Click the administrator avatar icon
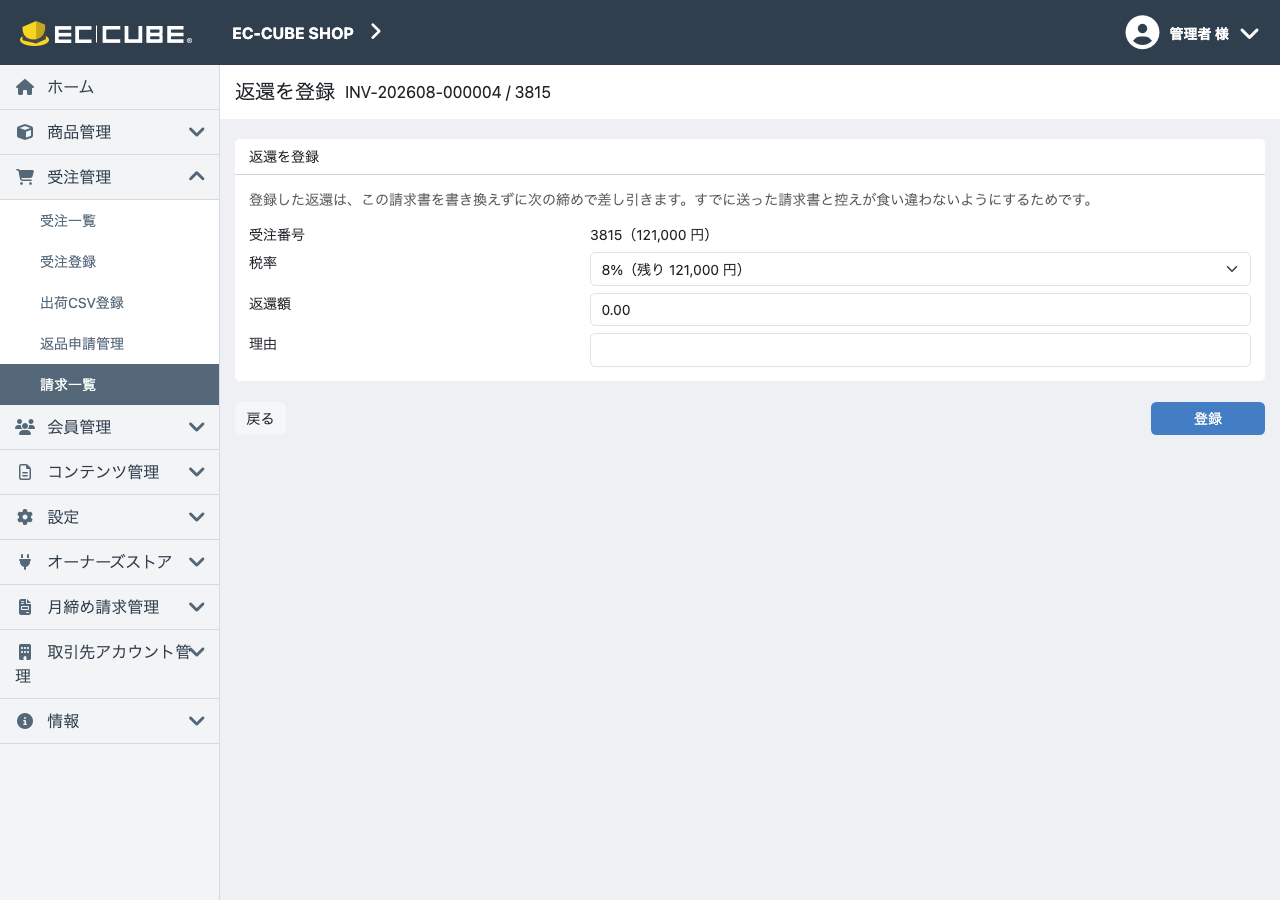This screenshot has width=1280, height=900. [x=1142, y=33]
